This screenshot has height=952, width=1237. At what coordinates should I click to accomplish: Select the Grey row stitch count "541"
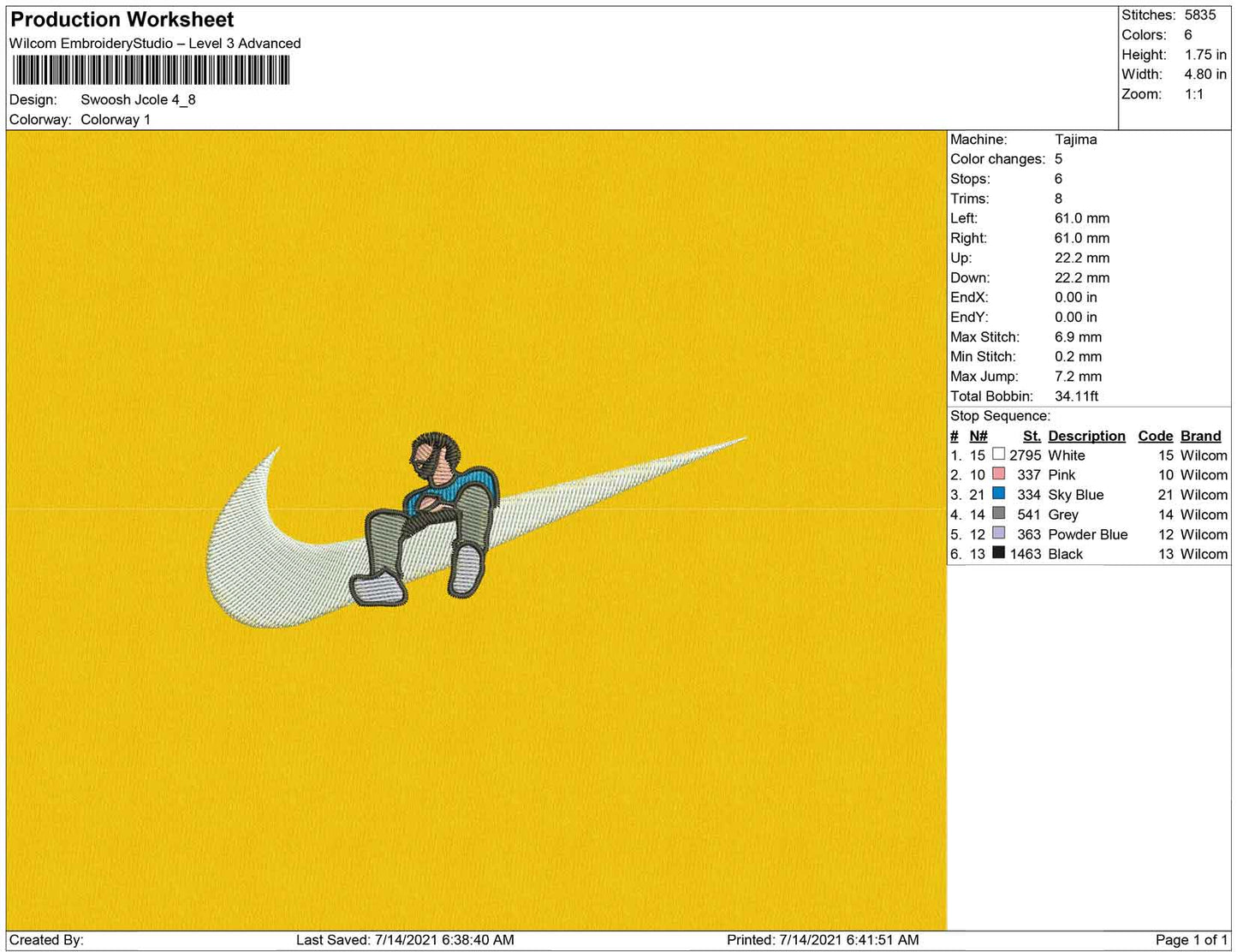1029,515
